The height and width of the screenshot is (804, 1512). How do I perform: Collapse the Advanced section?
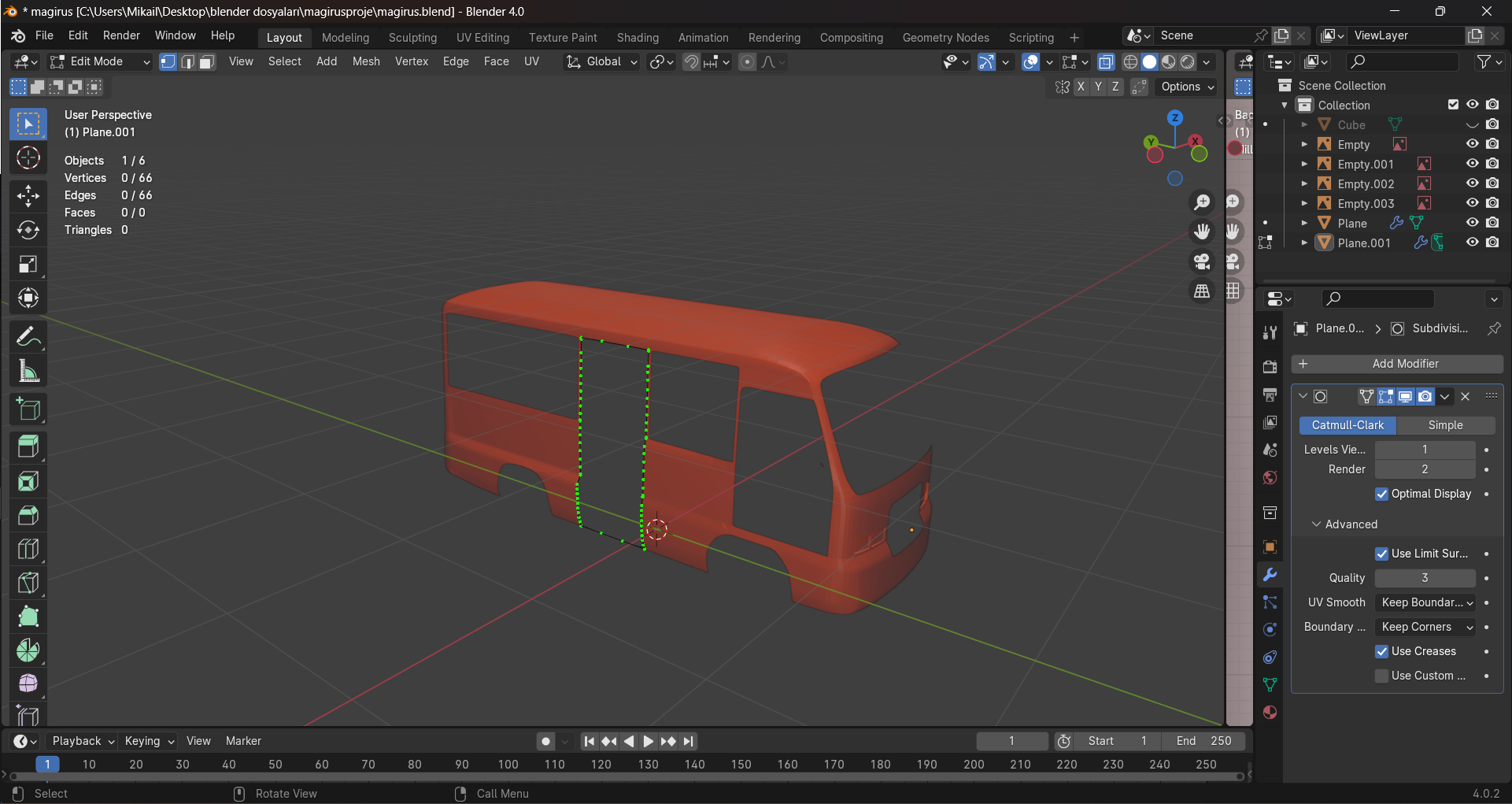(x=1344, y=524)
